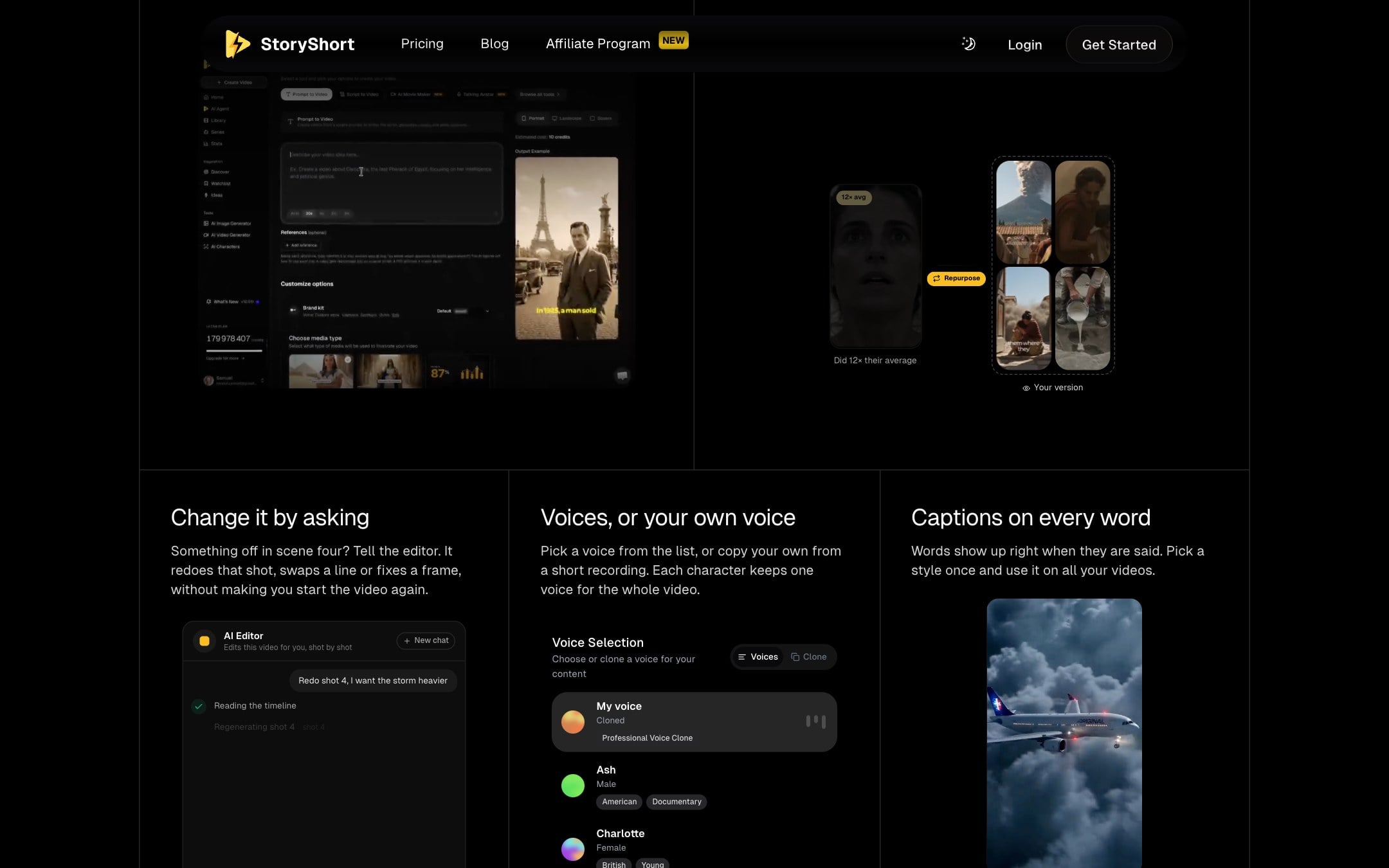Click the eye icon beside Your version

(1026, 388)
